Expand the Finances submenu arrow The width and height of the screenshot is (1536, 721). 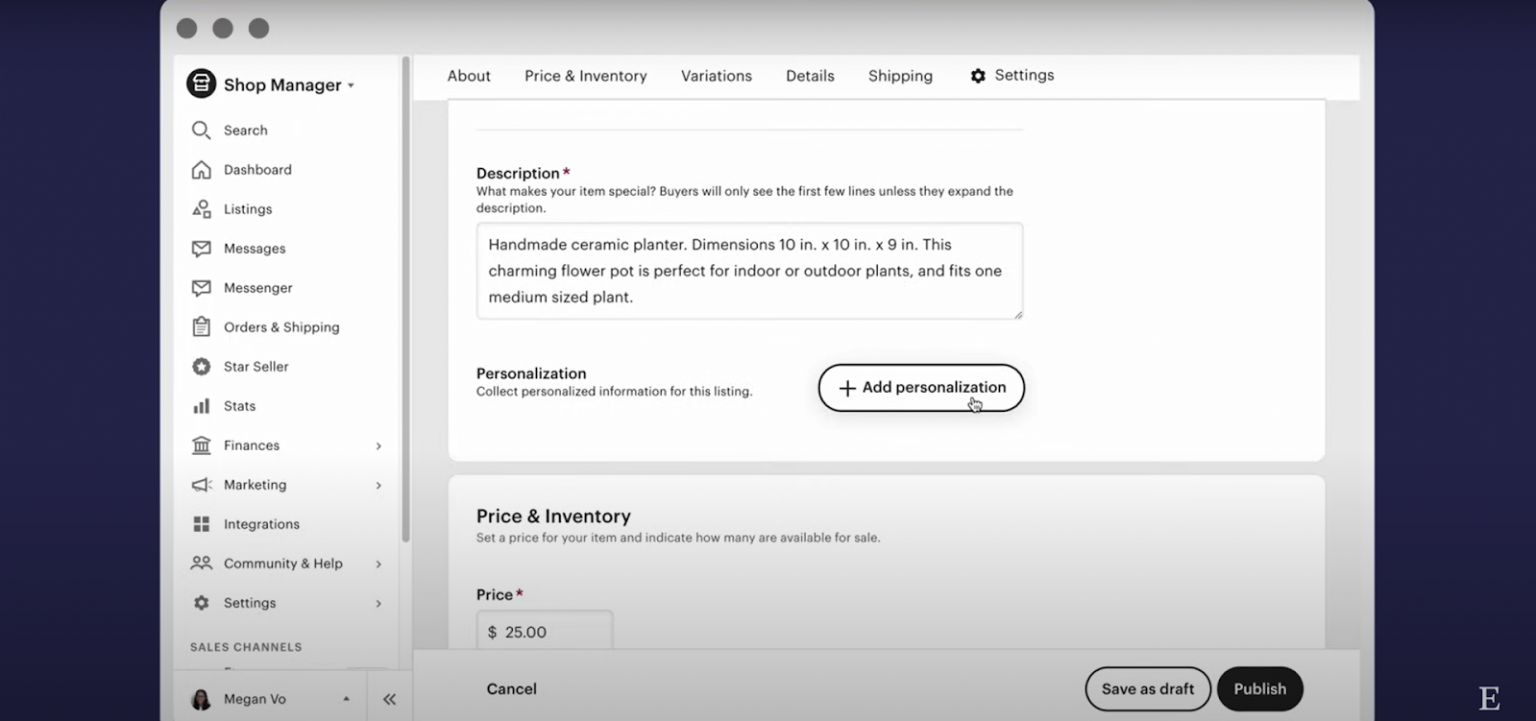pyautogui.click(x=378, y=446)
